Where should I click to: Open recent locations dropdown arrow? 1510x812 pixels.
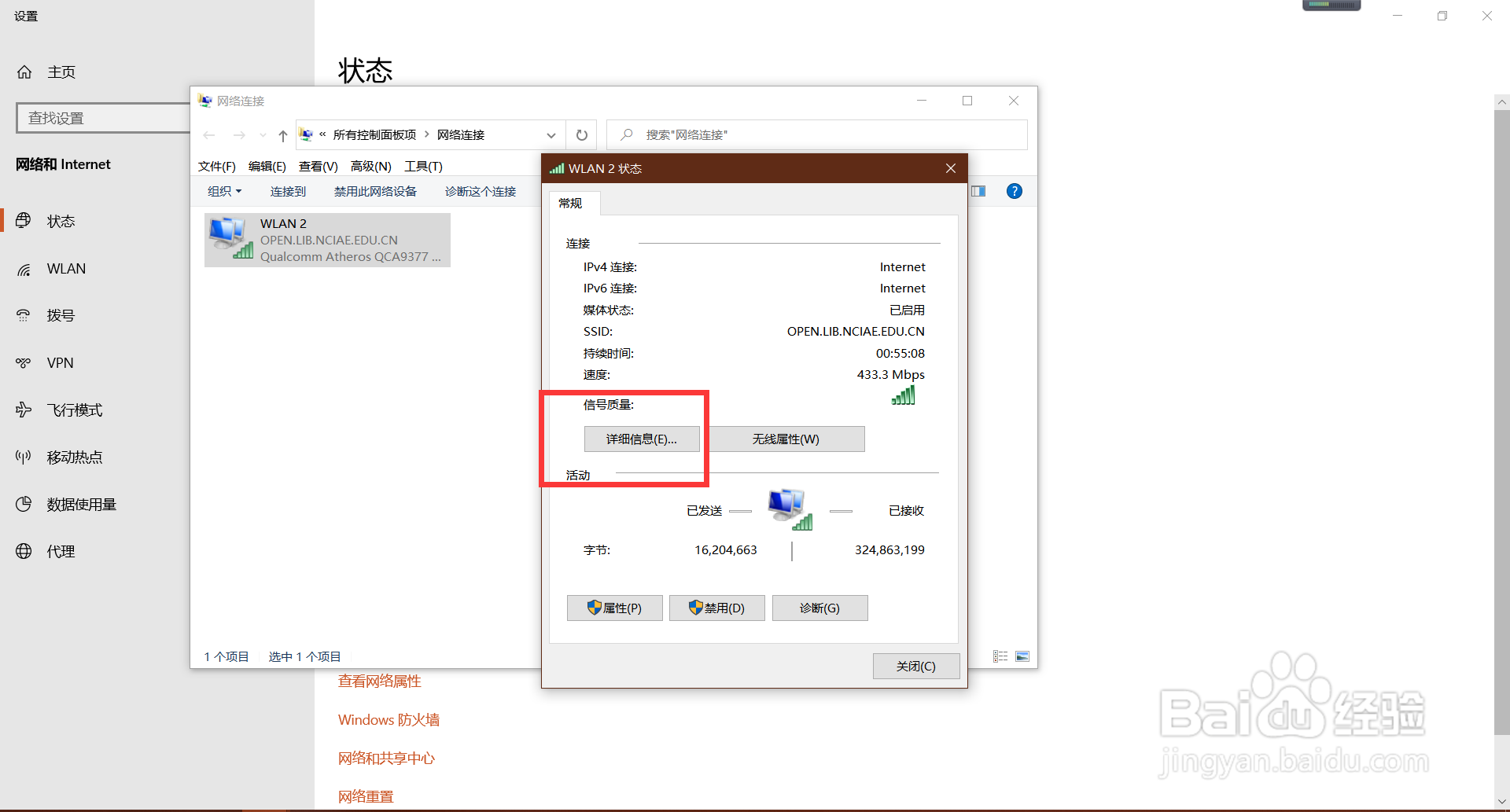click(263, 135)
